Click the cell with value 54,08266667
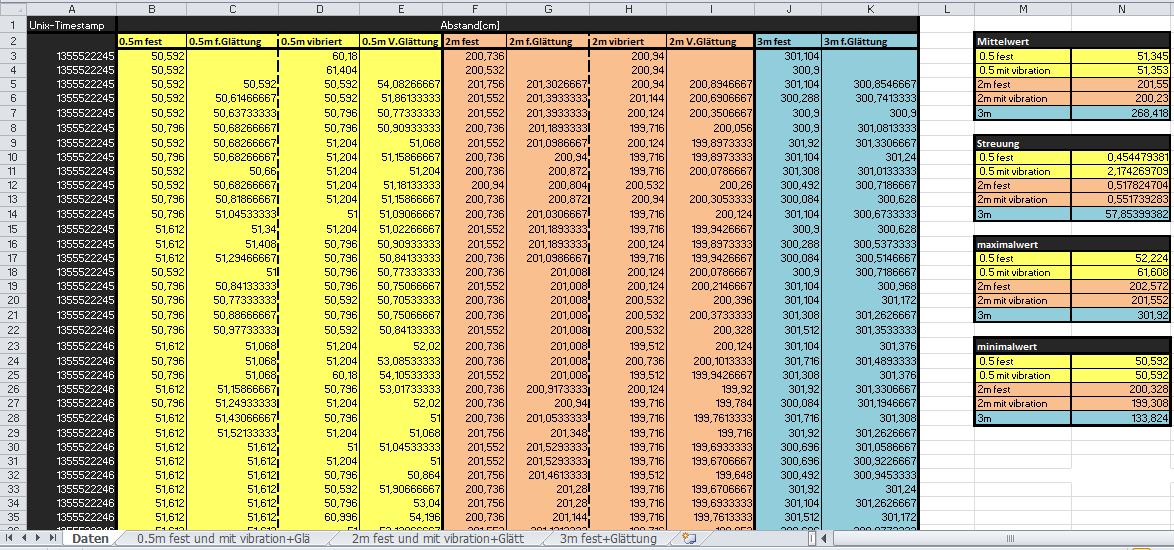1174x550 pixels. [x=401, y=85]
